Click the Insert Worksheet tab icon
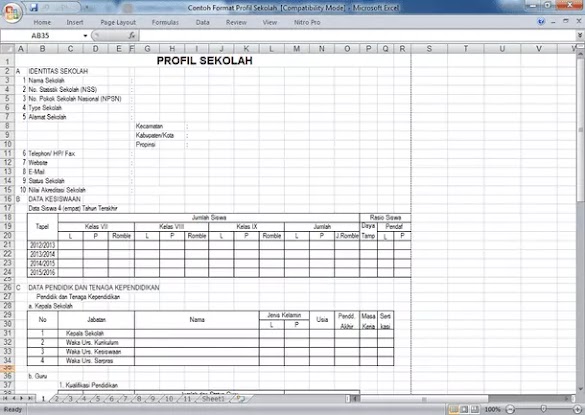 pyautogui.click(x=241, y=399)
